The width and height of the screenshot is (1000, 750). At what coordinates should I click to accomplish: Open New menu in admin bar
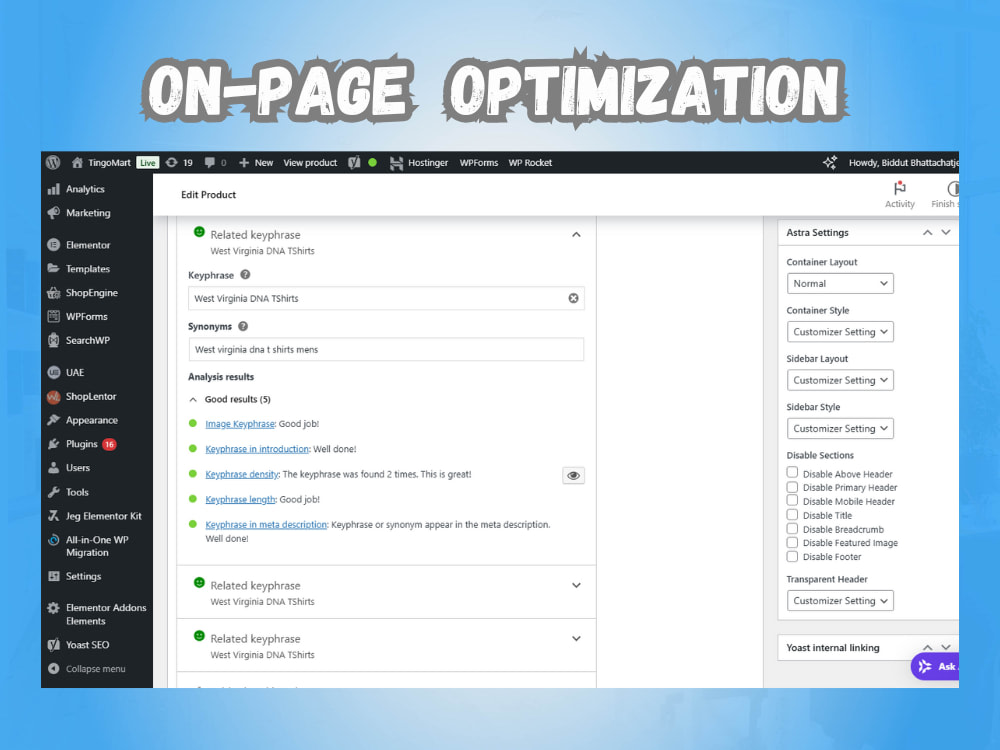pyautogui.click(x=256, y=163)
